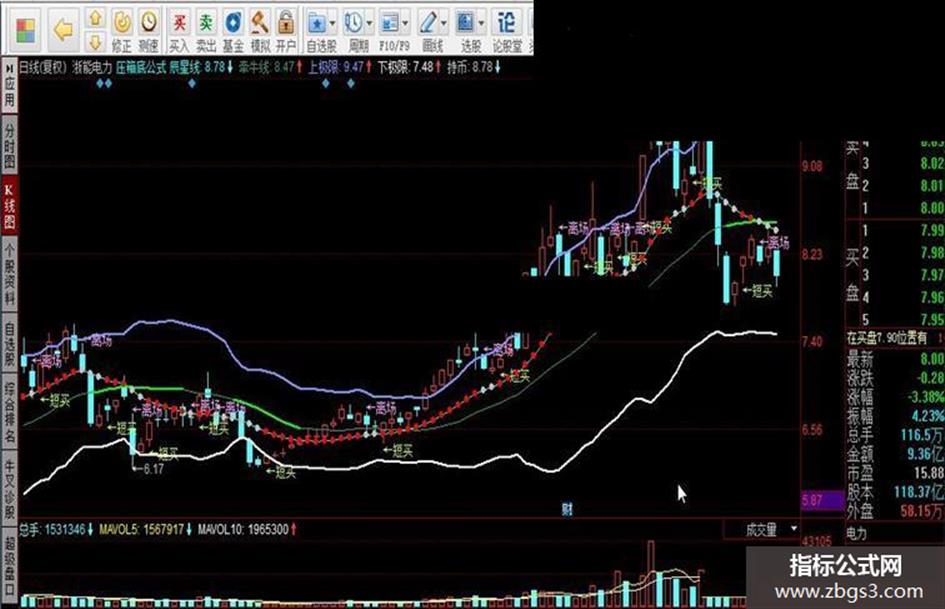
Task: Open the 个股资料 sidebar tab
Action: 9,276
